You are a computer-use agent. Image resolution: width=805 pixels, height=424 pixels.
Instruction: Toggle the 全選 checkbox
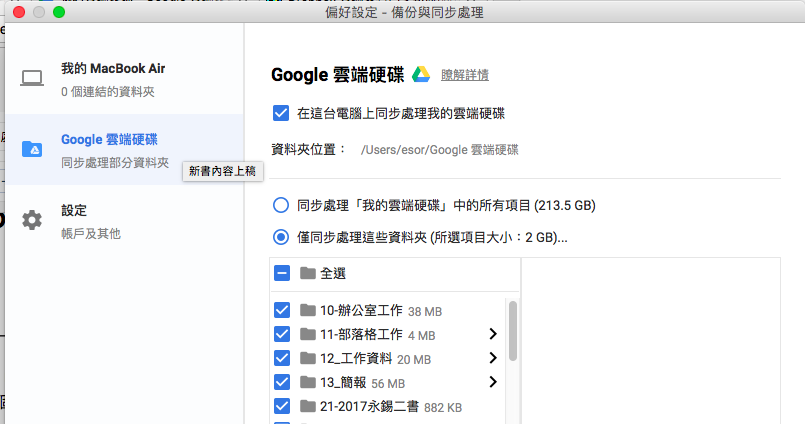(x=282, y=273)
